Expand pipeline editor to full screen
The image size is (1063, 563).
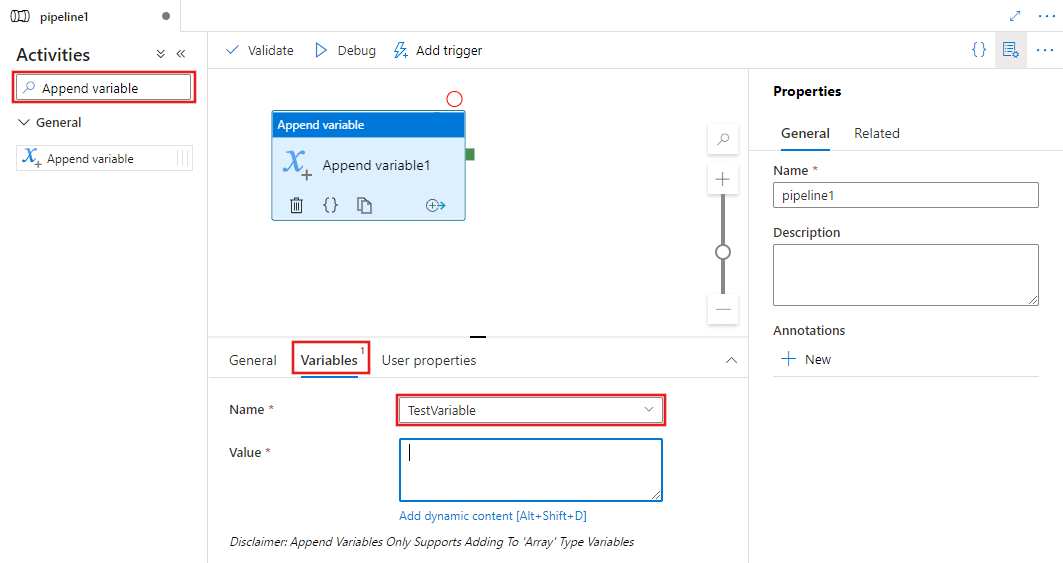[1015, 16]
